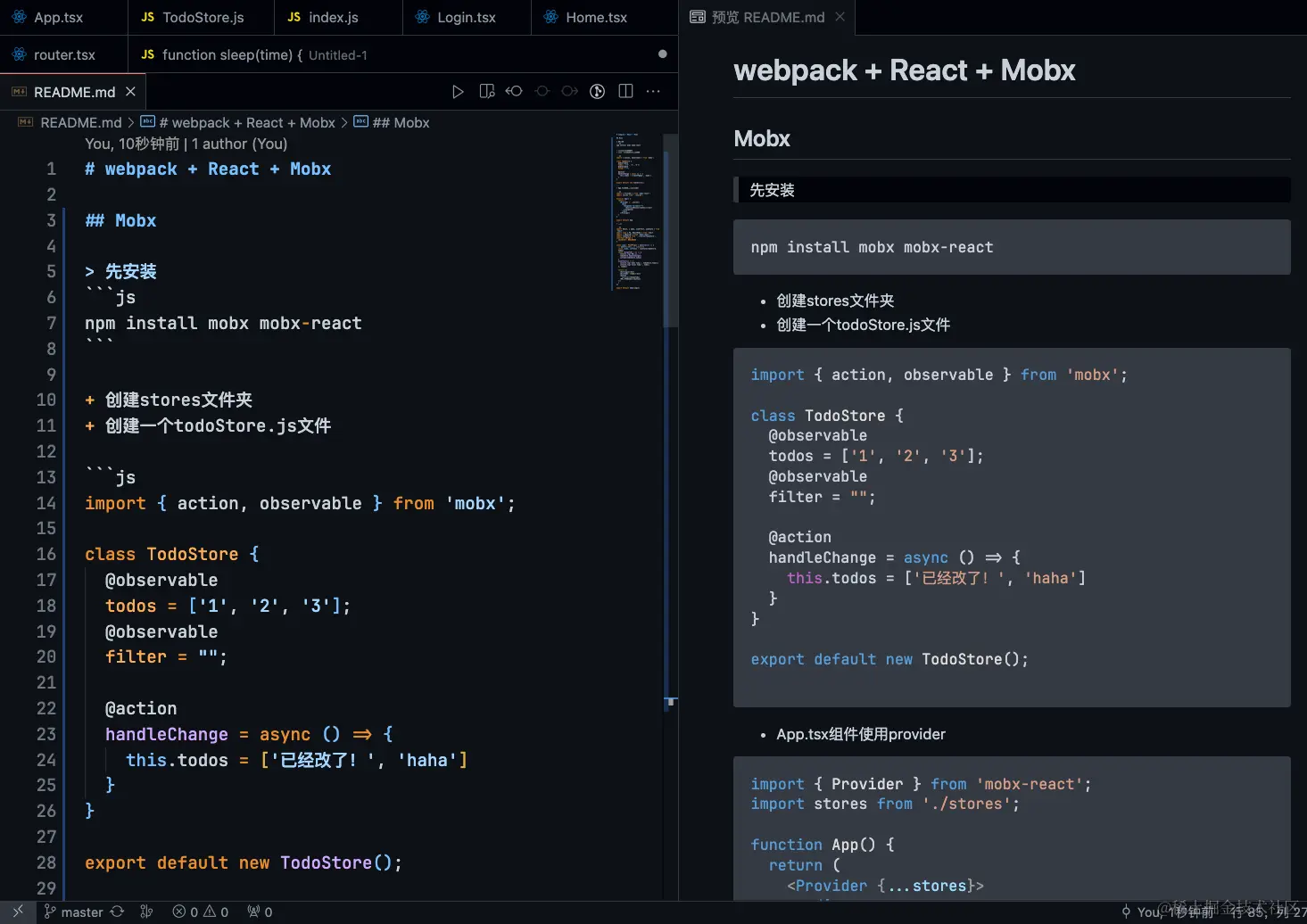Click line number 23 in gutter
1307x924 pixels.
pos(46,734)
